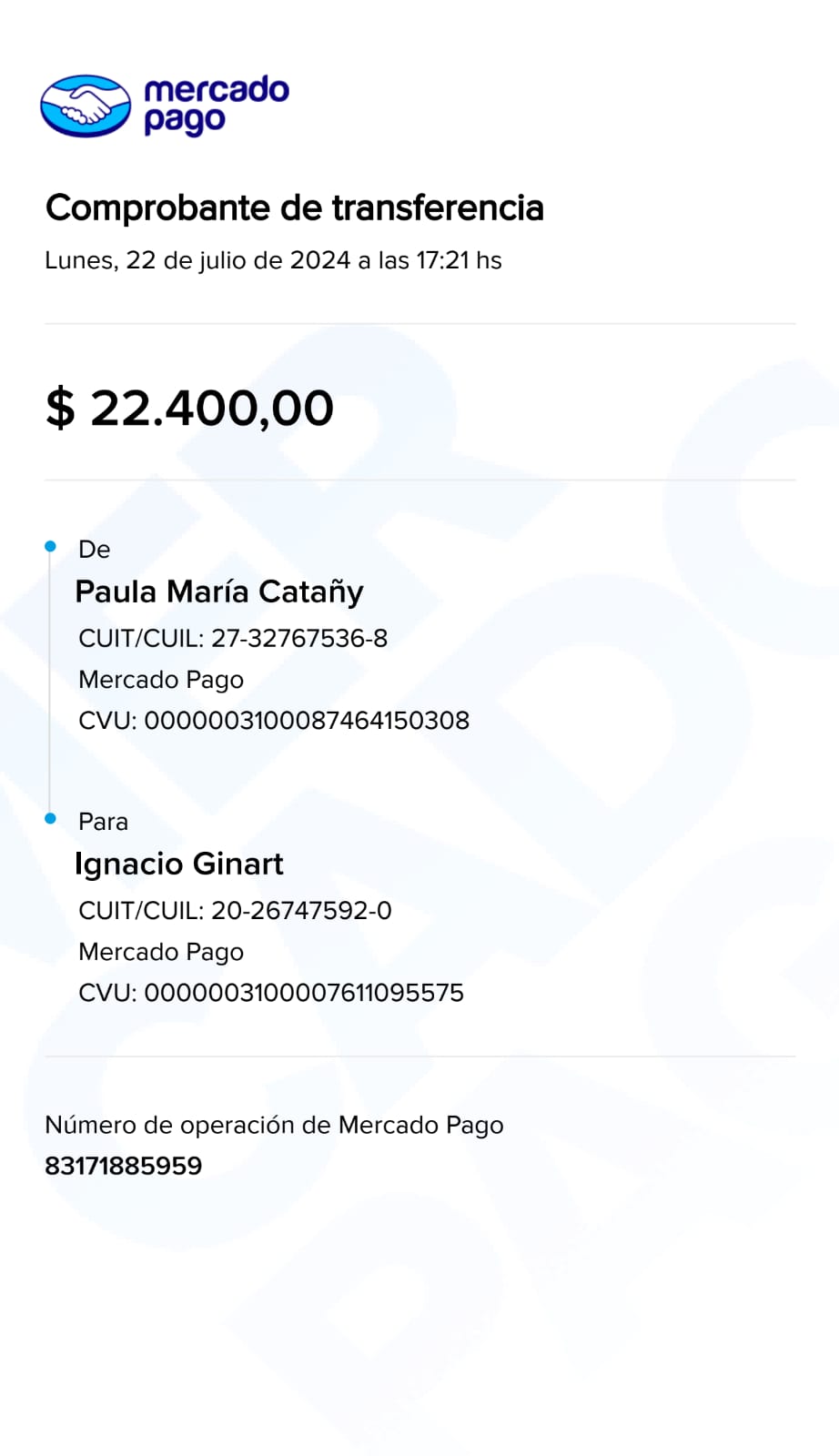Click the blue bullet beside "De"

[51, 546]
